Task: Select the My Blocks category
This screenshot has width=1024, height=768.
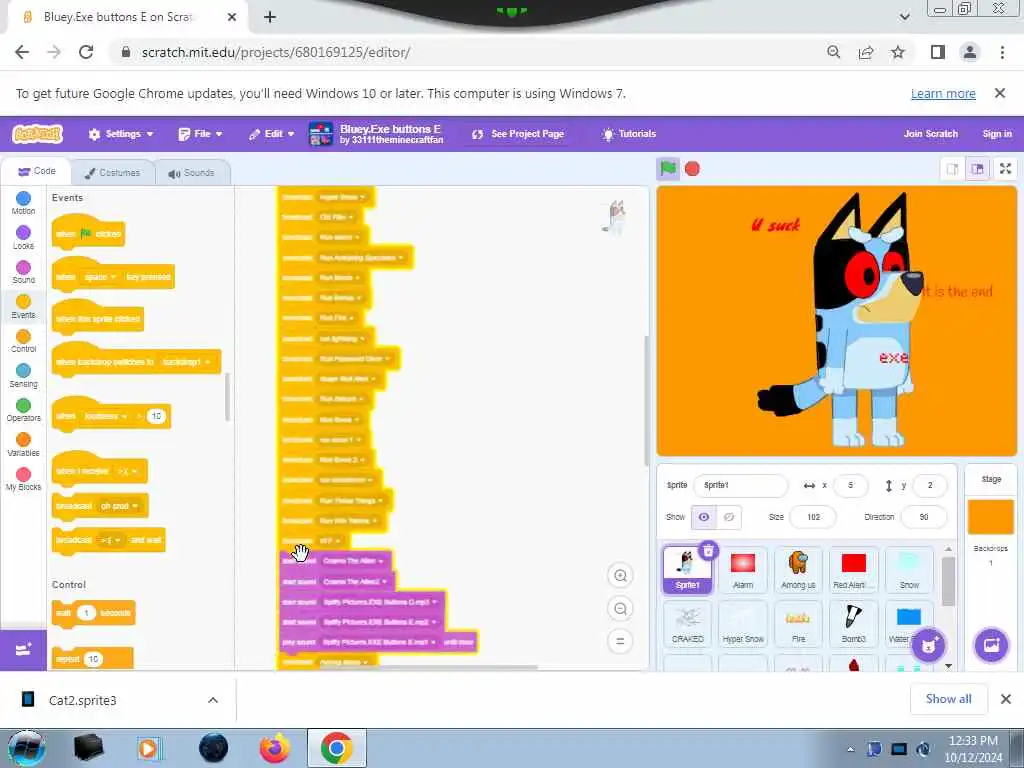Action: 24,479
